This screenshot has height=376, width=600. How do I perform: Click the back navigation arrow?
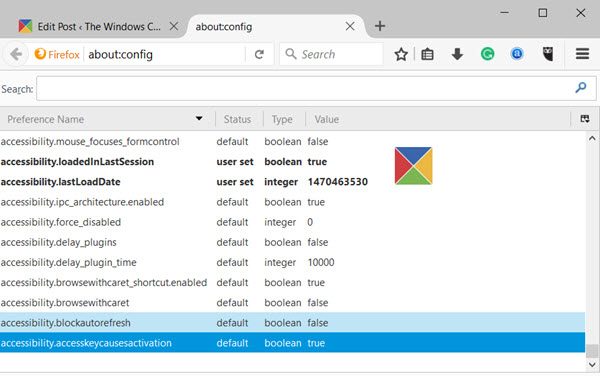[x=16, y=54]
